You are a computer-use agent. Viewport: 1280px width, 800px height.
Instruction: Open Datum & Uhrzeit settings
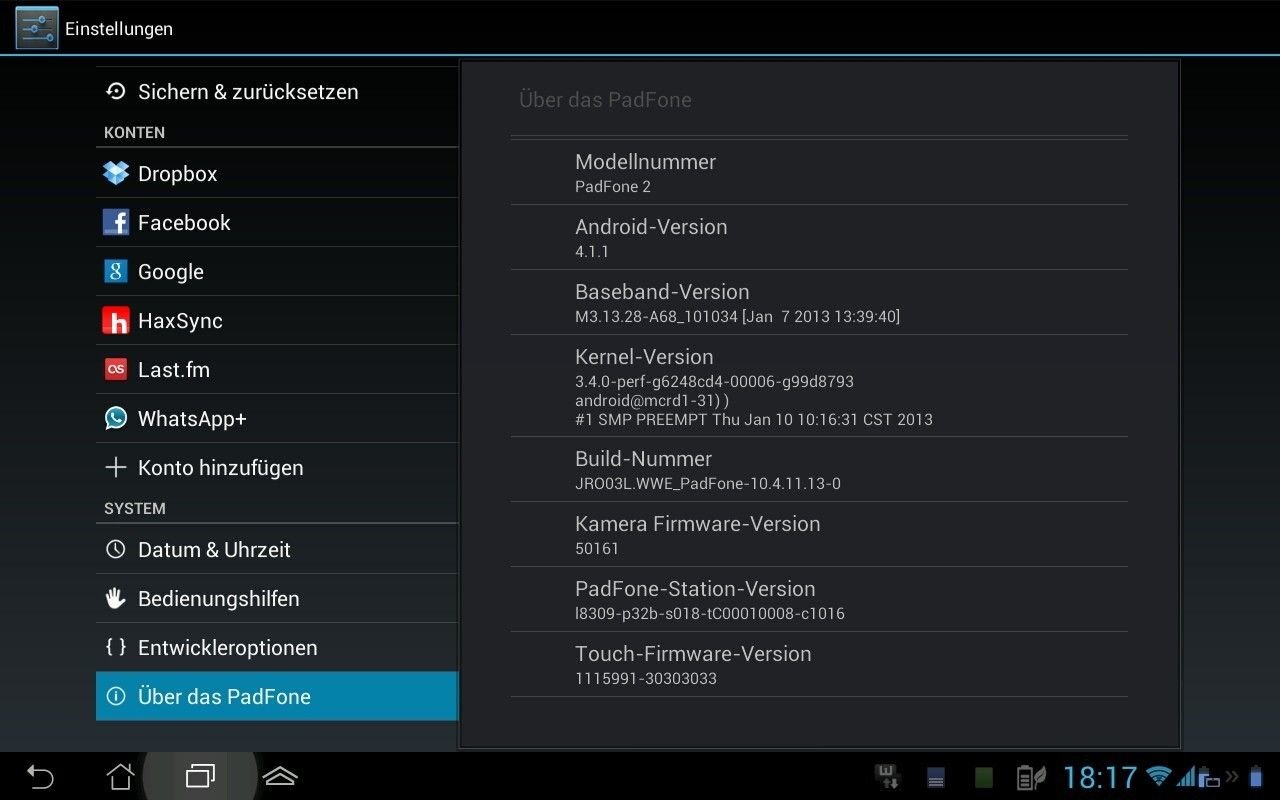point(277,549)
